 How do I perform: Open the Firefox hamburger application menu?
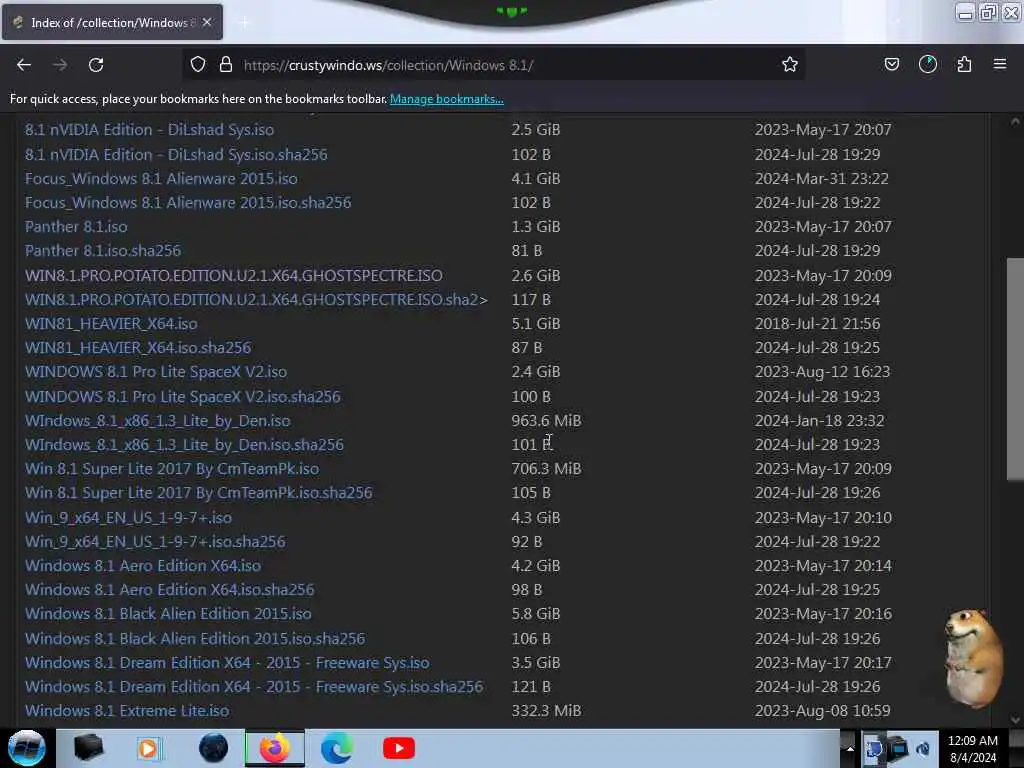(1000, 65)
